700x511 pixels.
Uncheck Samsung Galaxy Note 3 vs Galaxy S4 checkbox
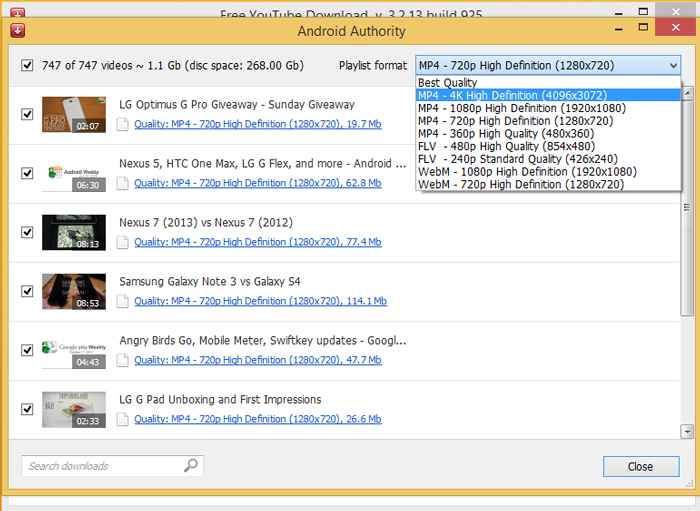(x=27, y=291)
